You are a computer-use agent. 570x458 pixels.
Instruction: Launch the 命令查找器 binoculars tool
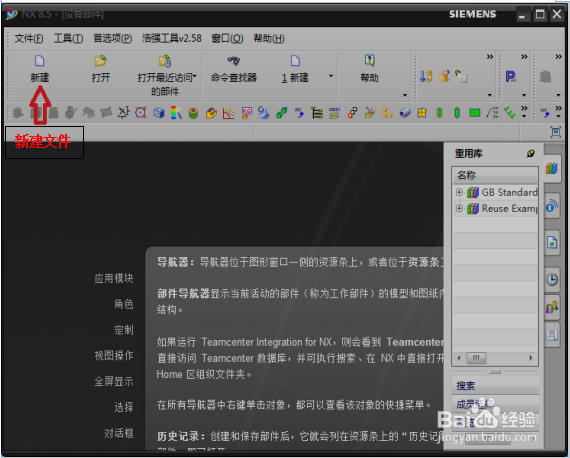click(x=233, y=60)
